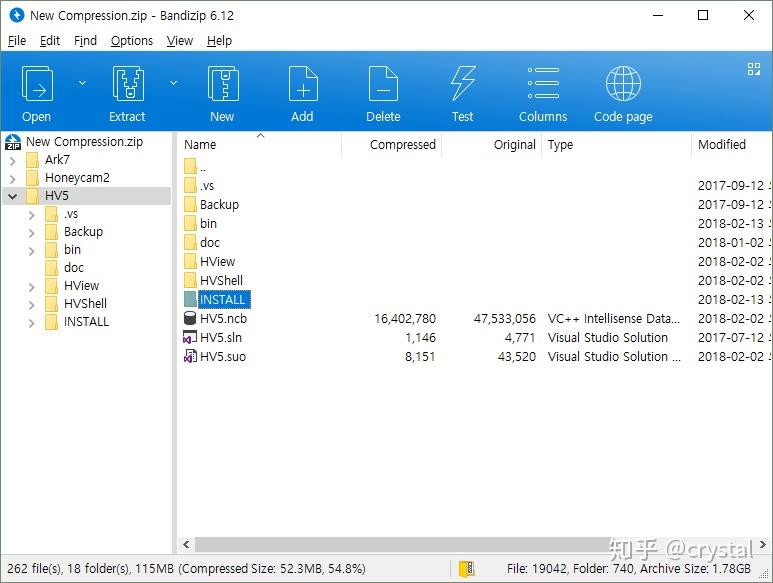
Task: Select 'New Compression.zip' root in tree
Action: coord(84,142)
